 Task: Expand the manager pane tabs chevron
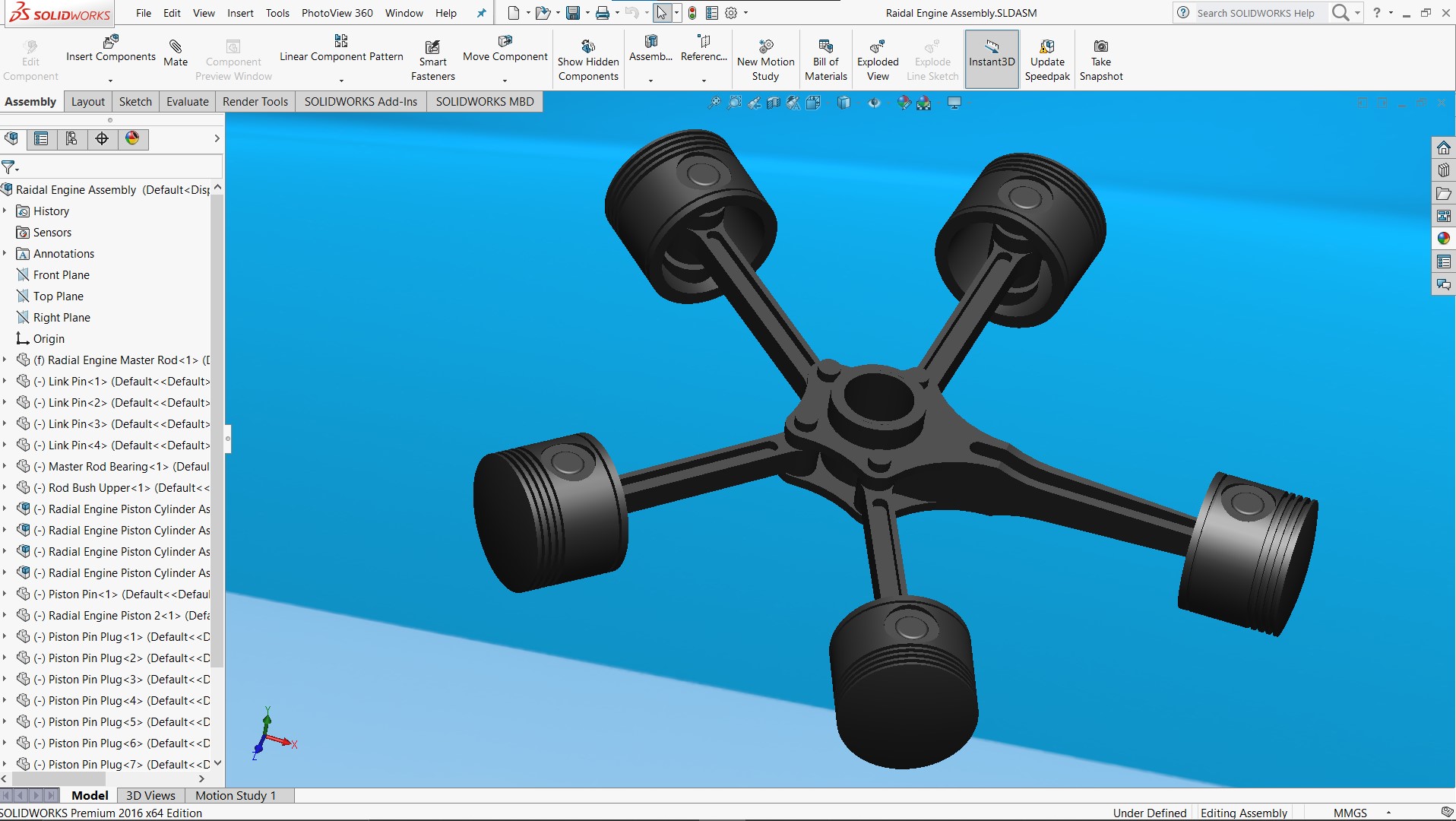[217, 138]
